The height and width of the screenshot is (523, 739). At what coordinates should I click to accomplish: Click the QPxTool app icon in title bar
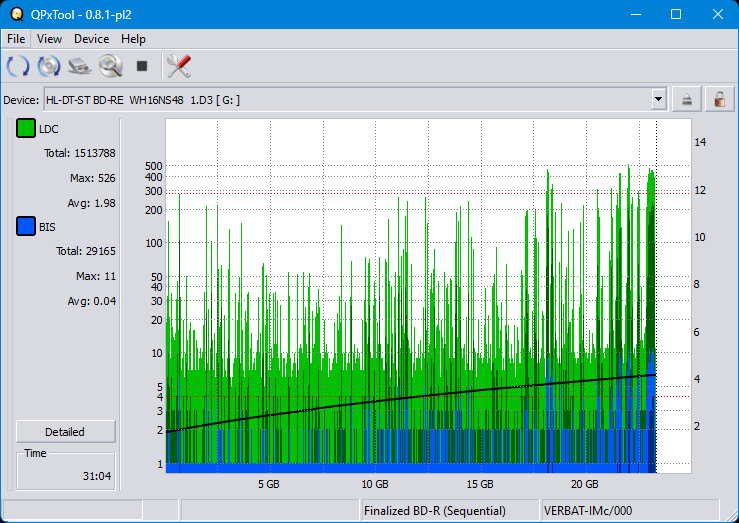coord(16,14)
